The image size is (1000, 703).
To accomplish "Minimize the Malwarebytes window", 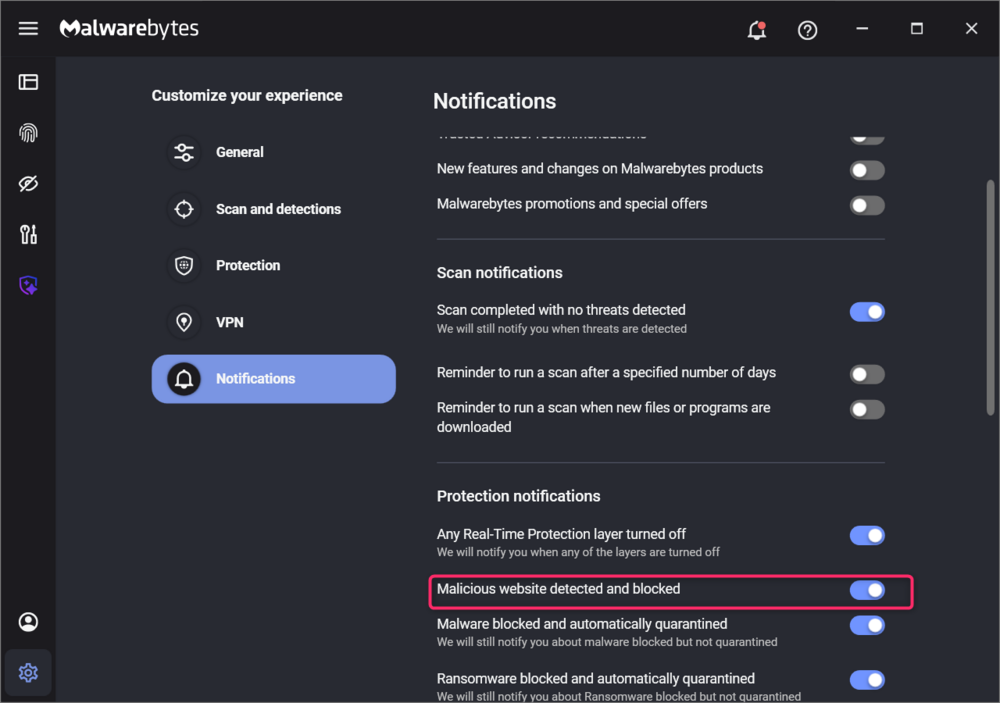I will (862, 29).
